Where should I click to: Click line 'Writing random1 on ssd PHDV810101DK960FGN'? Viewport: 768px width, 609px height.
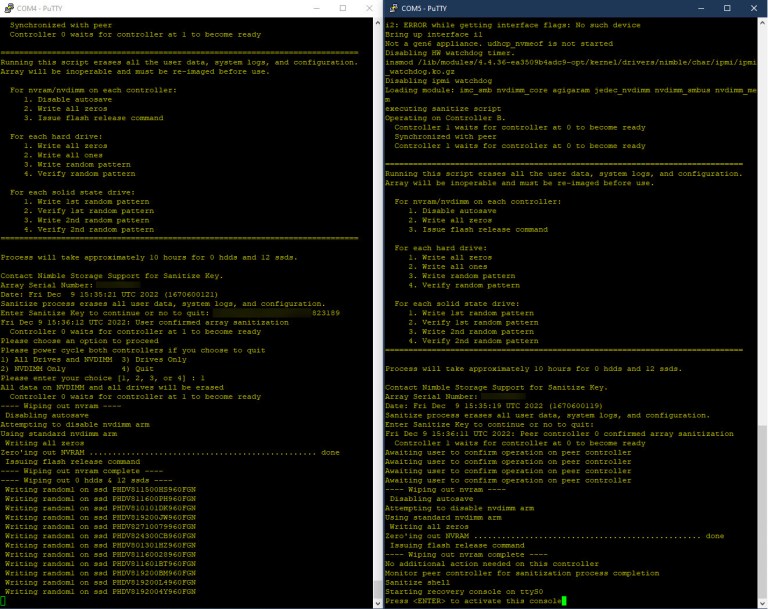click(100, 508)
